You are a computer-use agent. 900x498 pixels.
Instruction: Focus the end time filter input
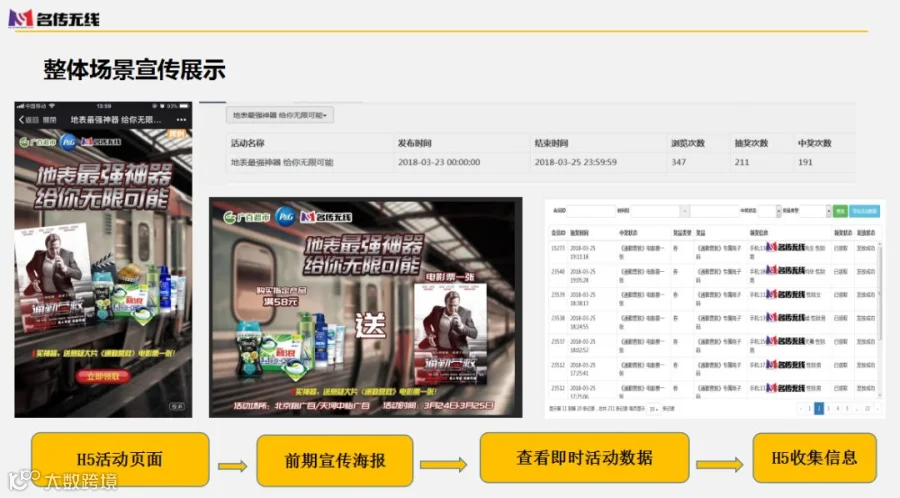715,211
